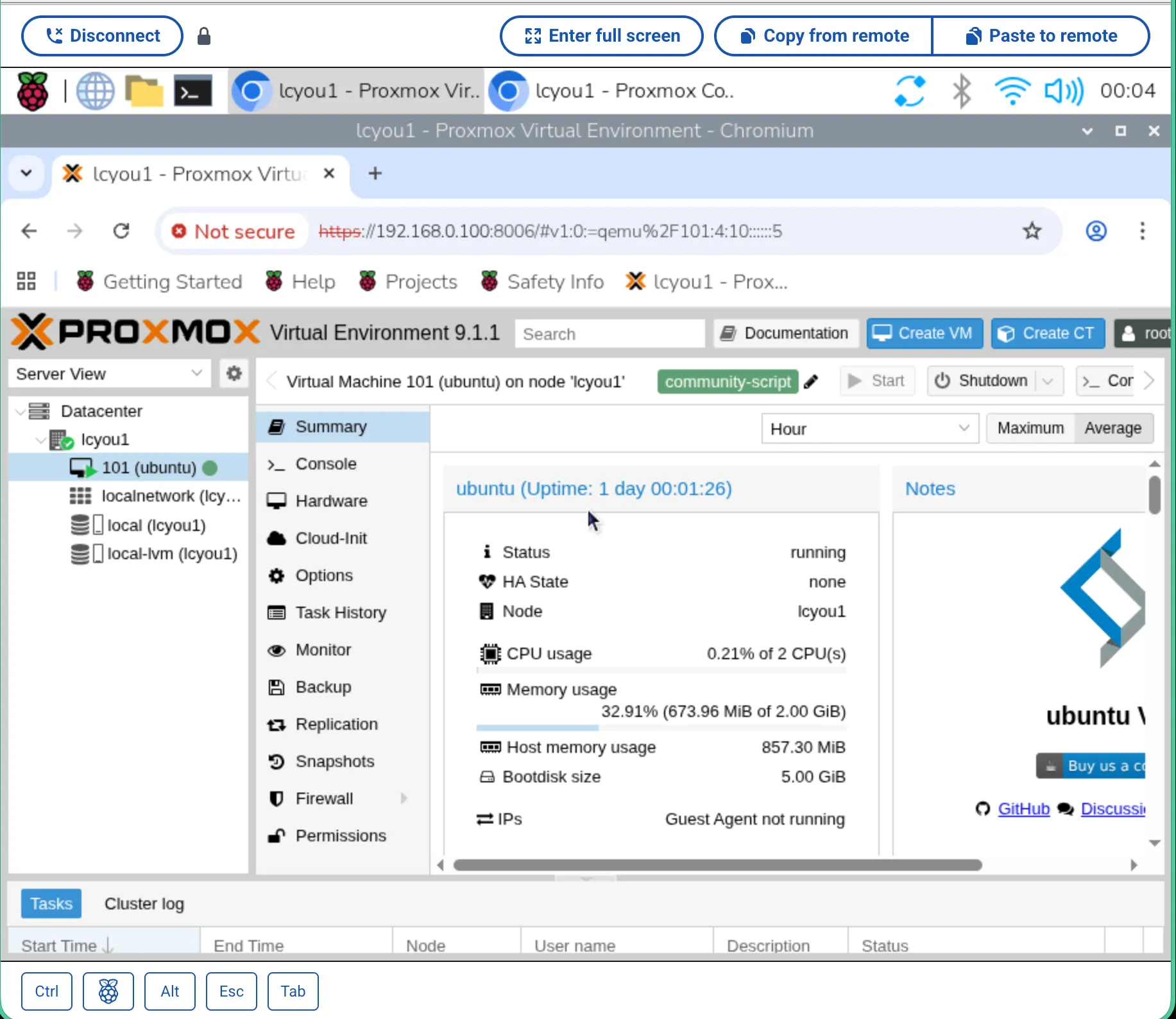Switch to the Cluster log tab
Image resolution: width=1176 pixels, height=1019 pixels.
point(144,904)
